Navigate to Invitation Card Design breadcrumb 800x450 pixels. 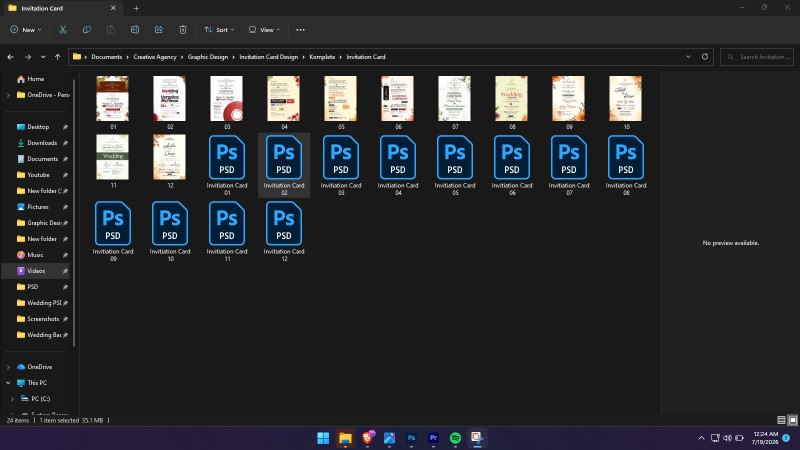(x=268, y=57)
